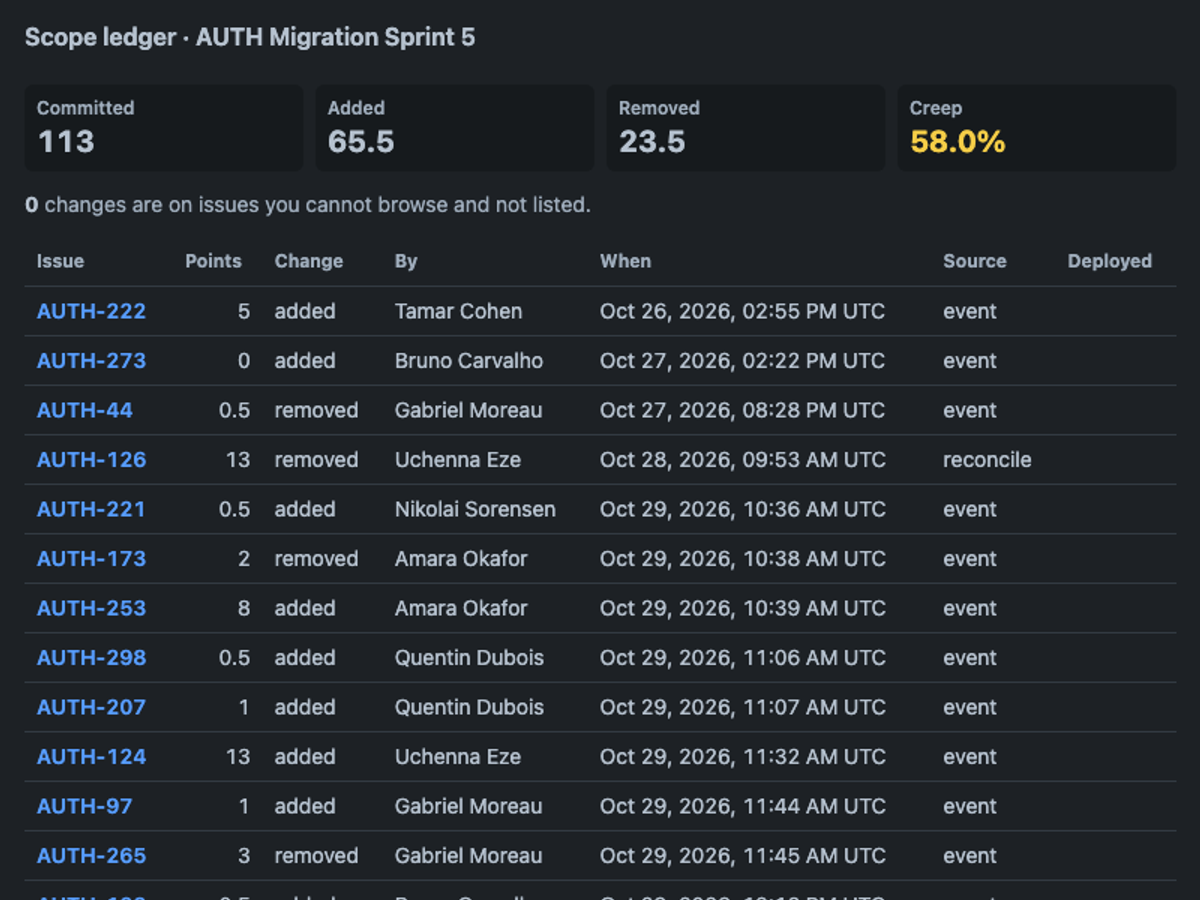The height and width of the screenshot is (900, 1200).
Task: Click the When column header
Action: (625, 261)
